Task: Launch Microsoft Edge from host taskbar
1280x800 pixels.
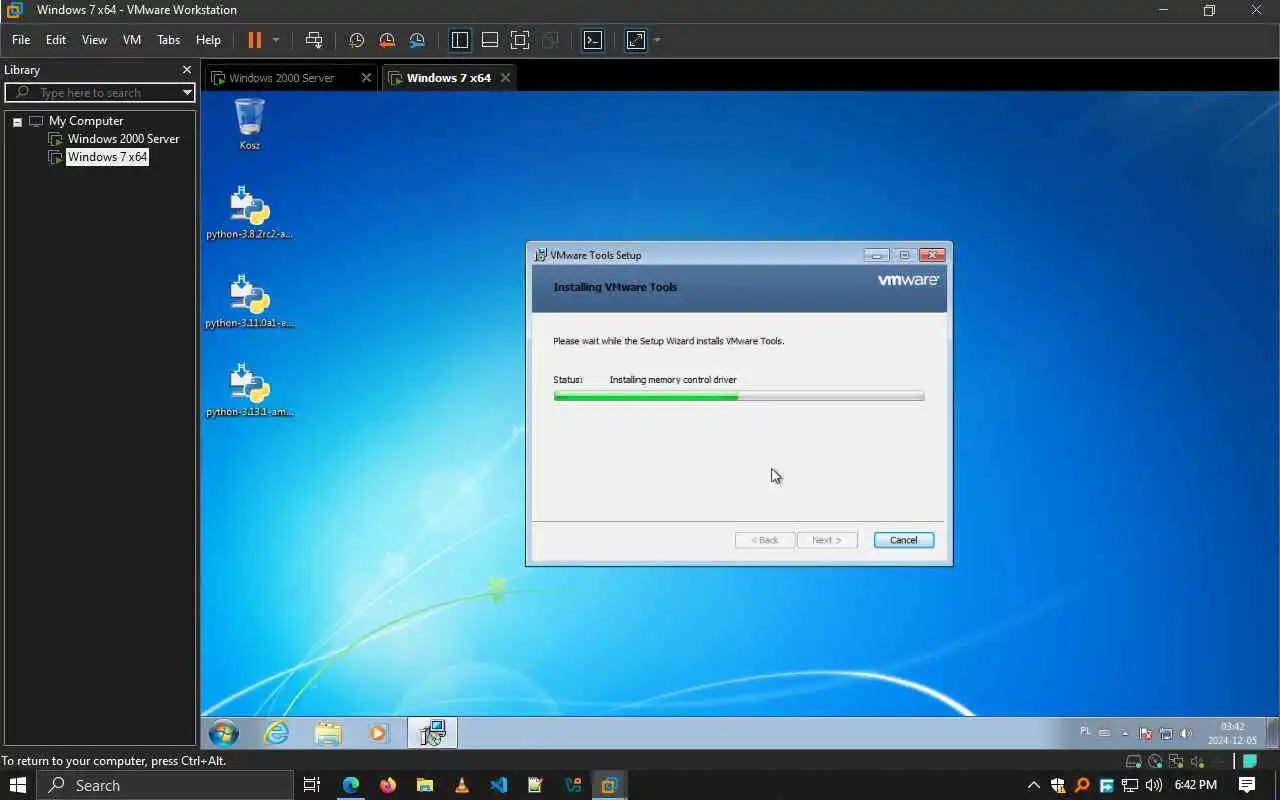Action: click(351, 785)
